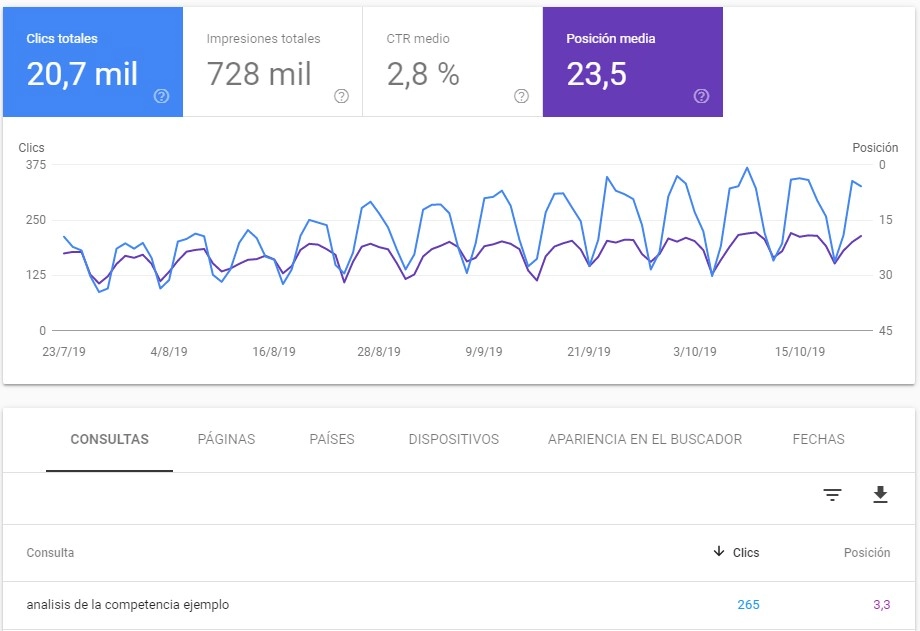The image size is (920, 631).
Task: Click the query analisis de la competencia ejemplo
Action: (125, 605)
